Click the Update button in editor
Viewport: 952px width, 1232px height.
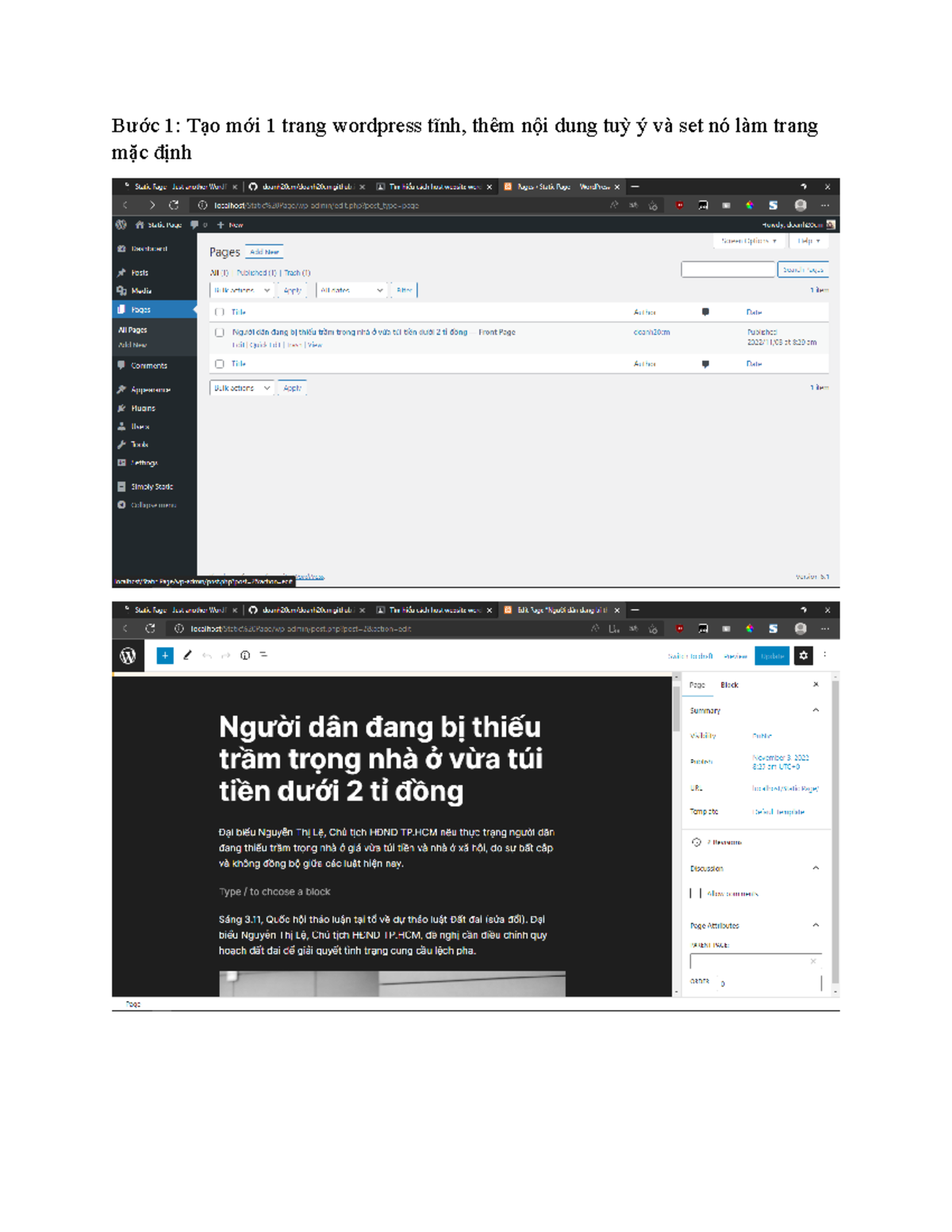772,656
